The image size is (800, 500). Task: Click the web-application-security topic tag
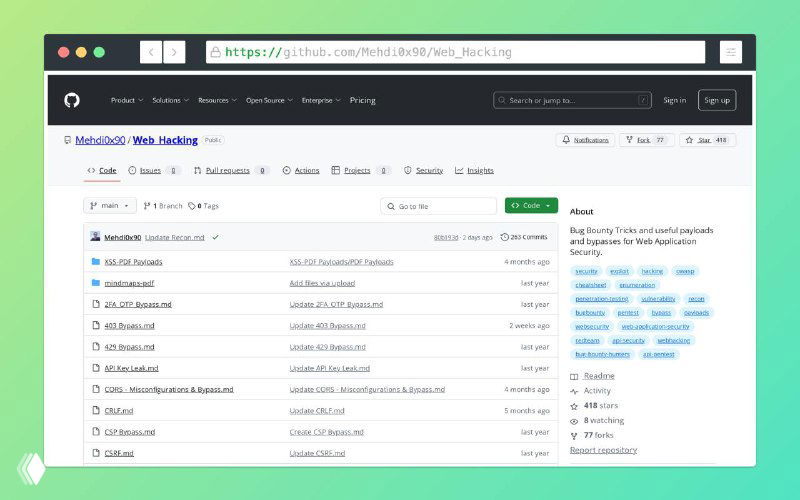click(655, 327)
